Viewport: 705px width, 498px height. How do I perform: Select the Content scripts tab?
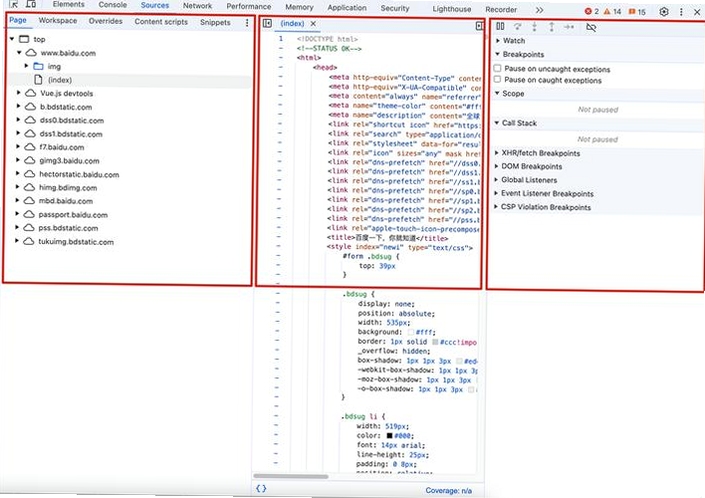tap(161, 22)
